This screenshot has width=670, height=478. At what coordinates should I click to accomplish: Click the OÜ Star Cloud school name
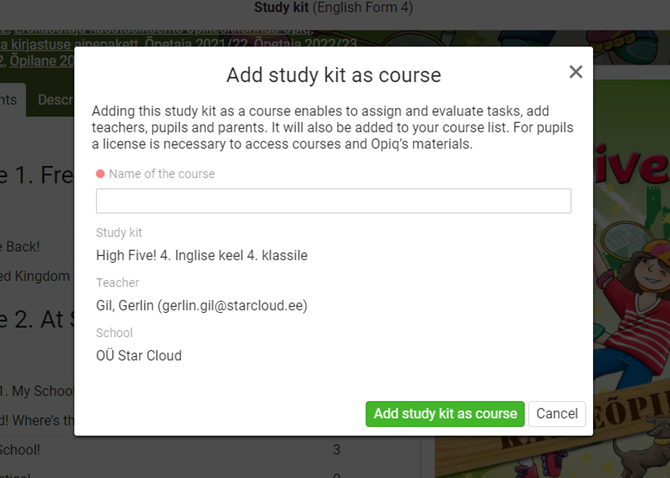click(x=139, y=355)
